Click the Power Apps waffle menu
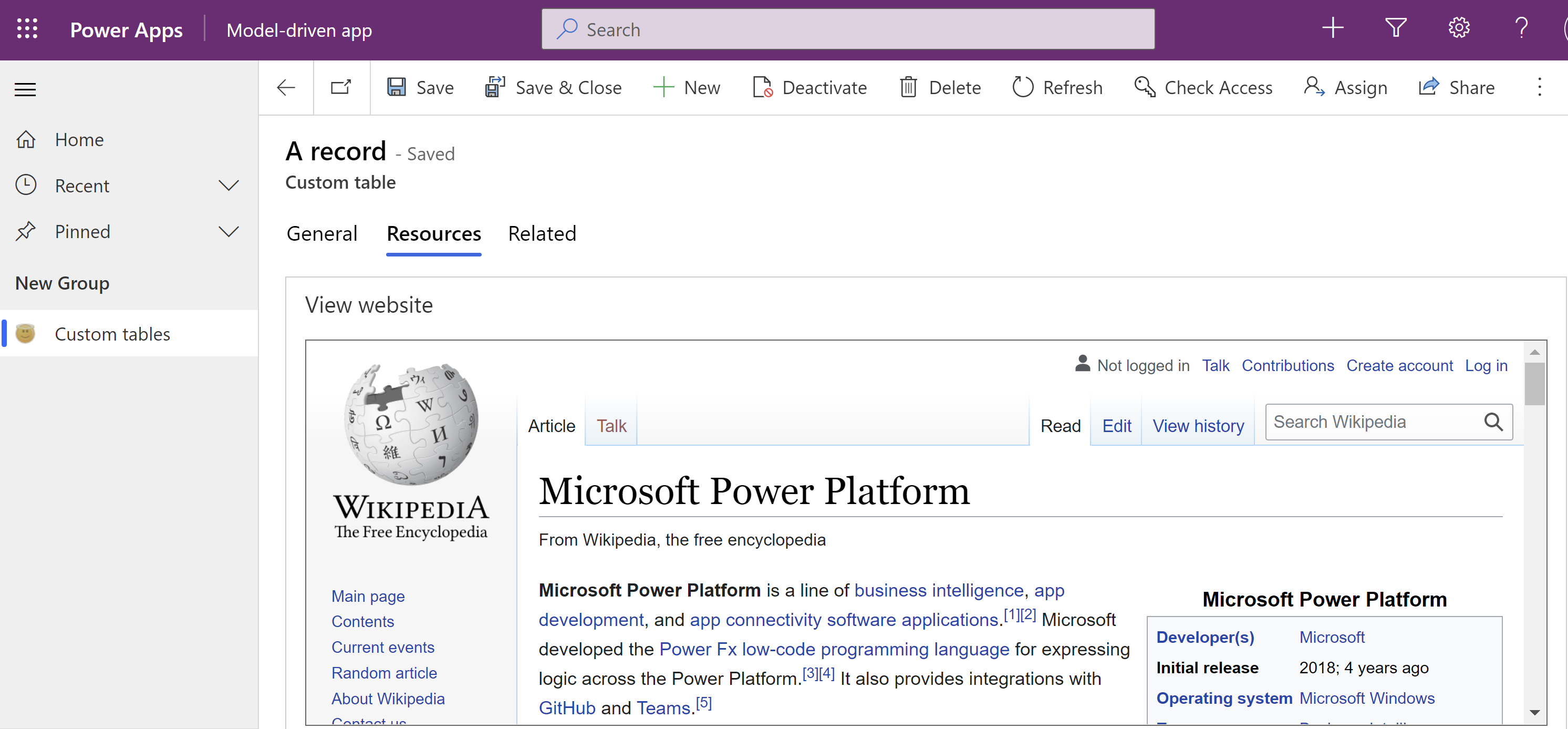This screenshot has width=1568, height=729. [x=27, y=29]
